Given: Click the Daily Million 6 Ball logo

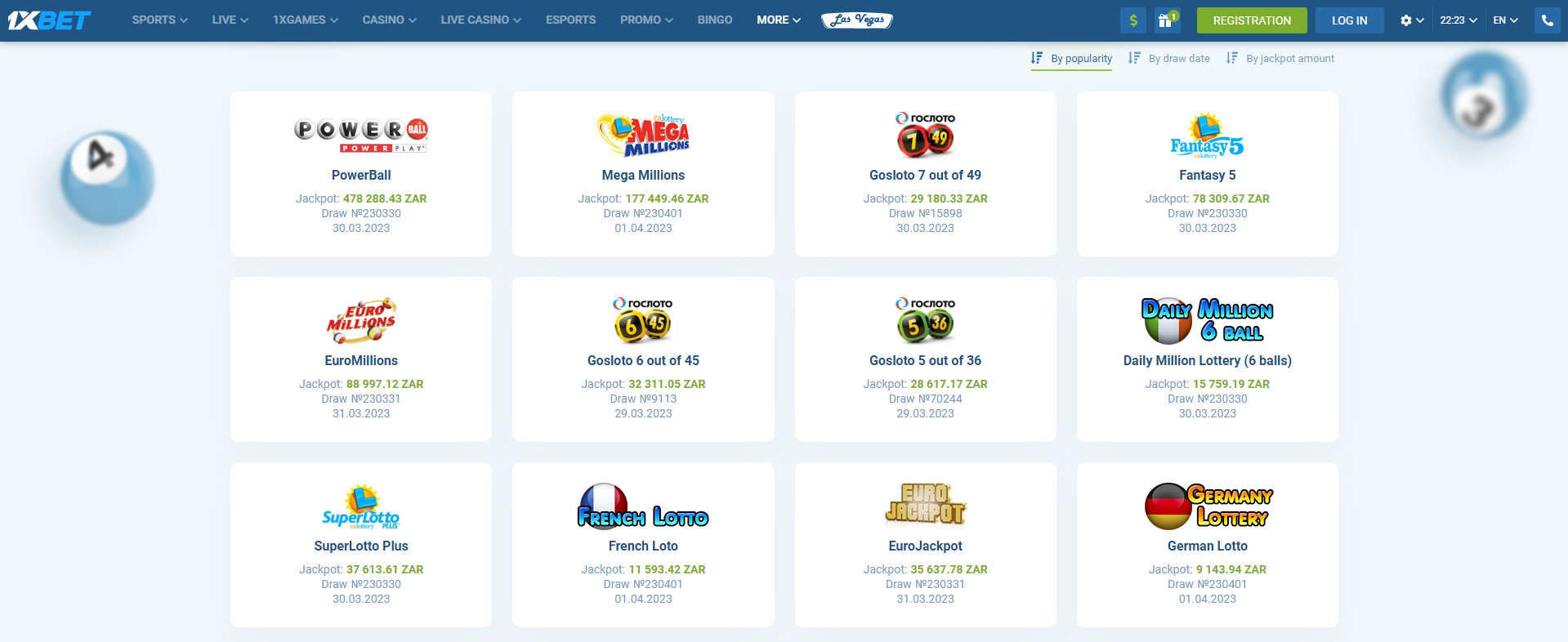Looking at the screenshot, I should pos(1207,320).
